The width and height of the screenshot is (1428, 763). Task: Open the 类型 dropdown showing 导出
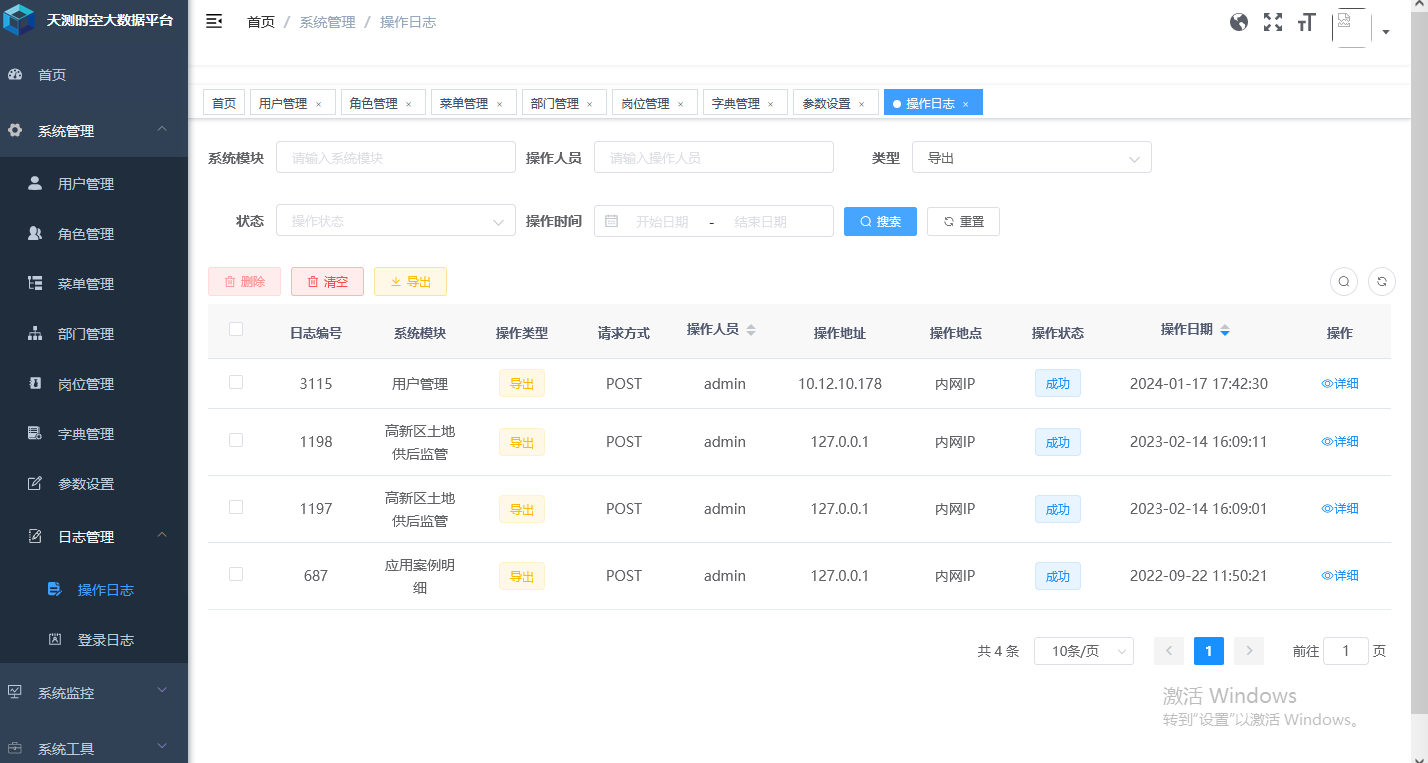point(1031,157)
